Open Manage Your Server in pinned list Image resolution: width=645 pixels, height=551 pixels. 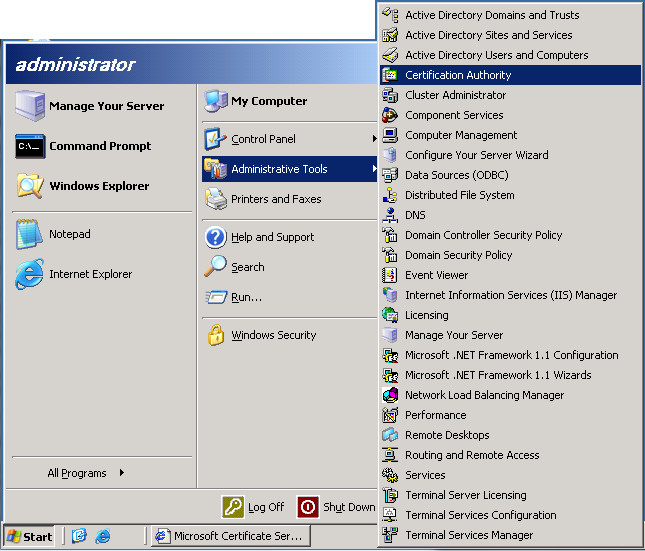103,106
